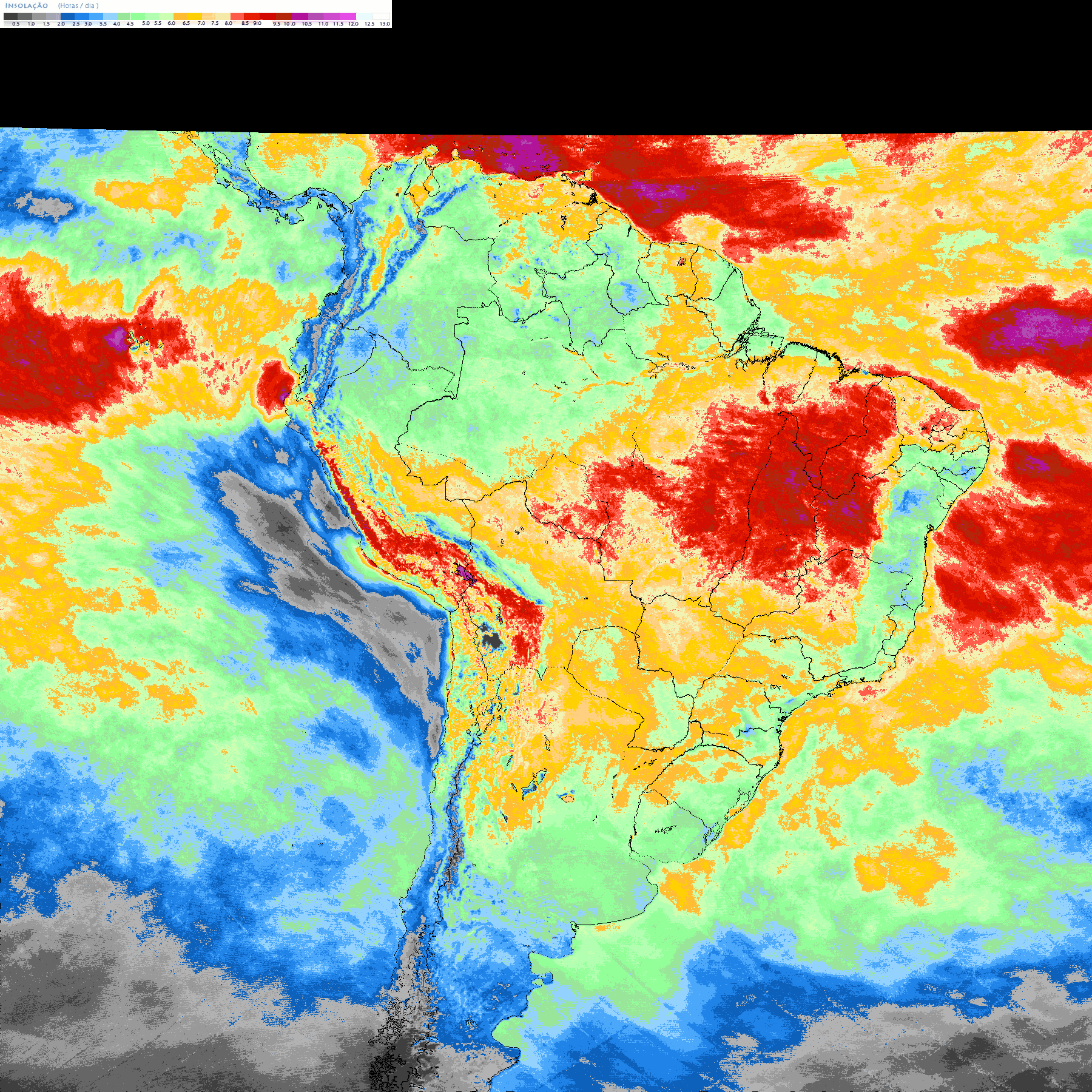
Task: Select the dark blue legend swatch above 2.5
Action: tap(67, 16)
